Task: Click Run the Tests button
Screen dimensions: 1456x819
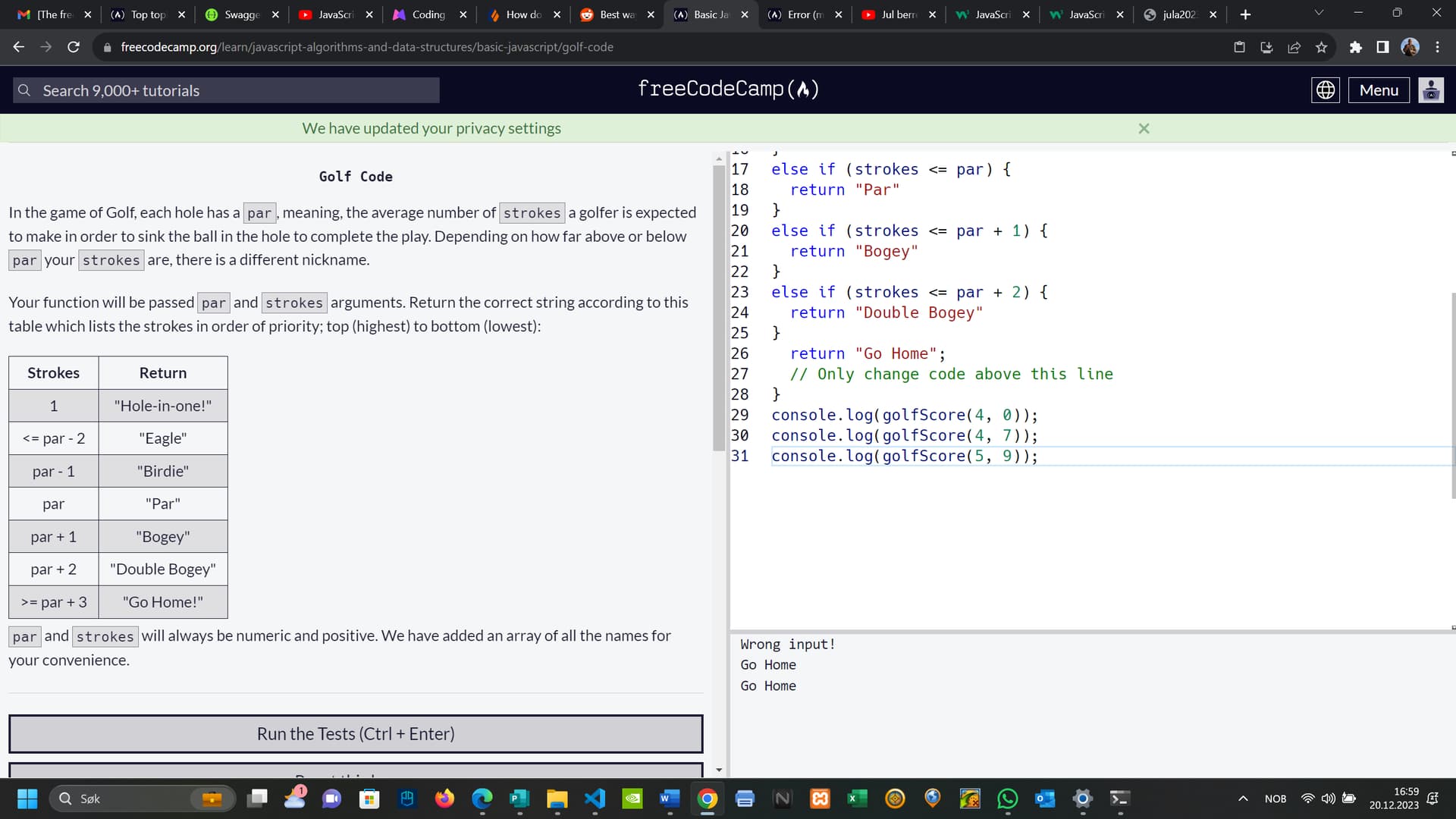Action: tap(355, 733)
